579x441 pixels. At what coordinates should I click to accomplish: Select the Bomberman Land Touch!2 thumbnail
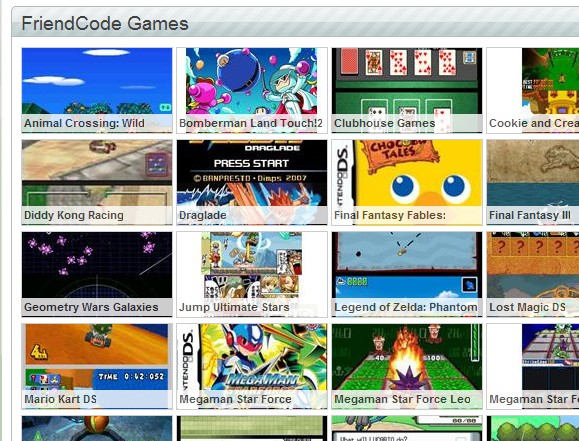(252, 90)
